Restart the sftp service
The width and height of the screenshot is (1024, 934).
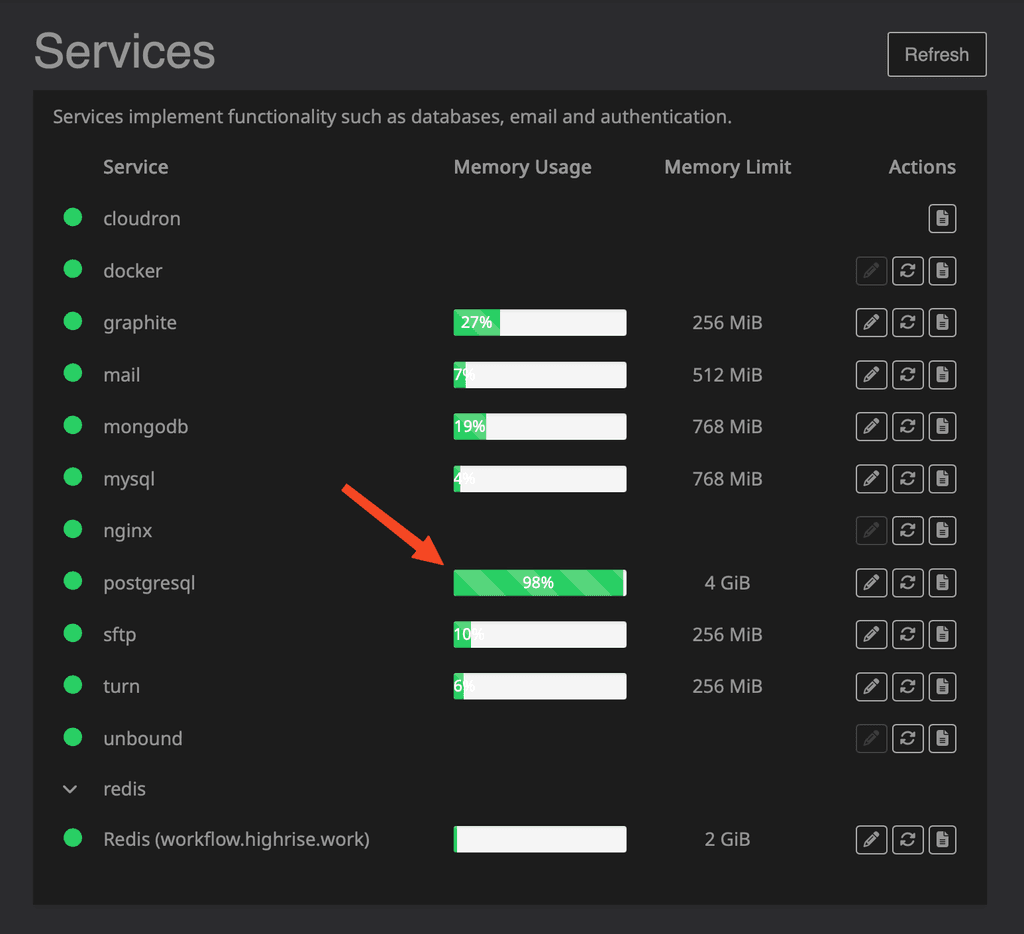[x=907, y=634]
